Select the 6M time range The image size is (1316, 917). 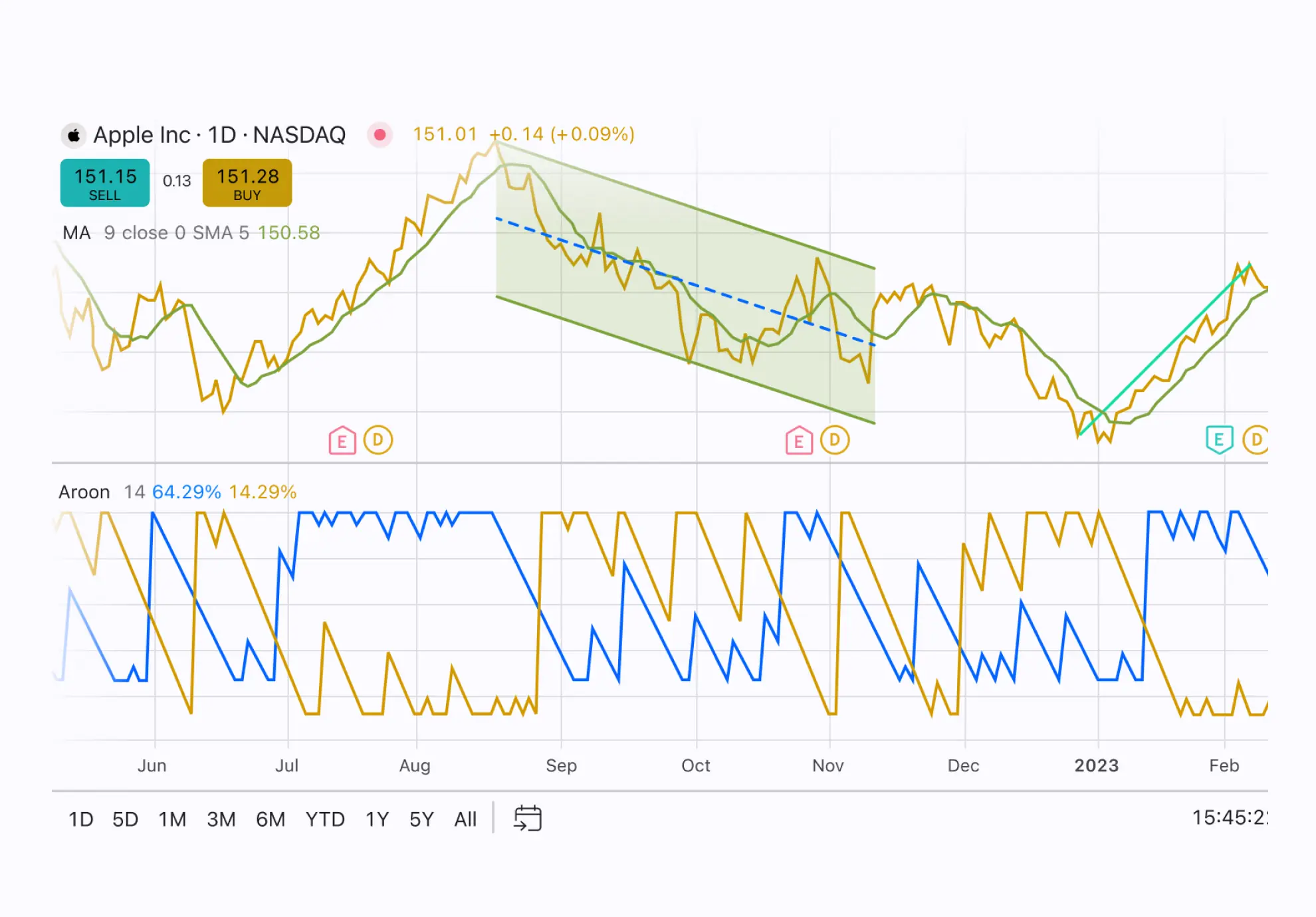271,819
